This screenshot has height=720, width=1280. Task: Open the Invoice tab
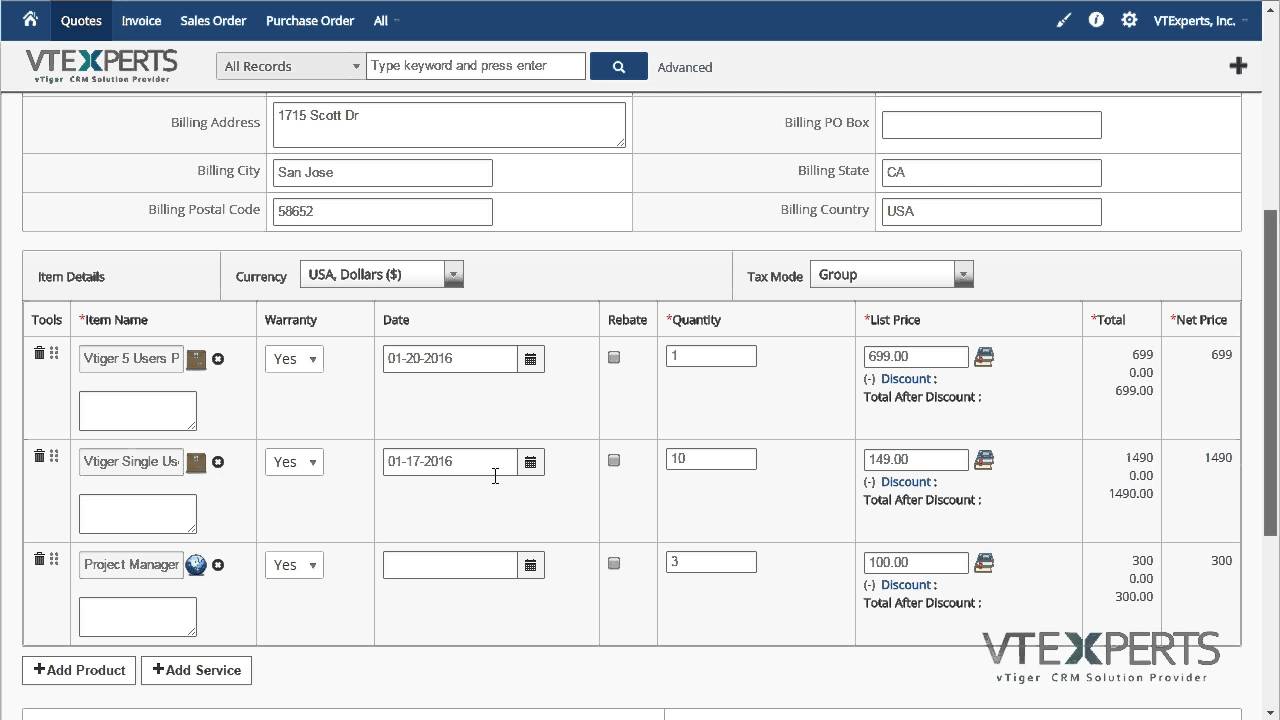141,20
